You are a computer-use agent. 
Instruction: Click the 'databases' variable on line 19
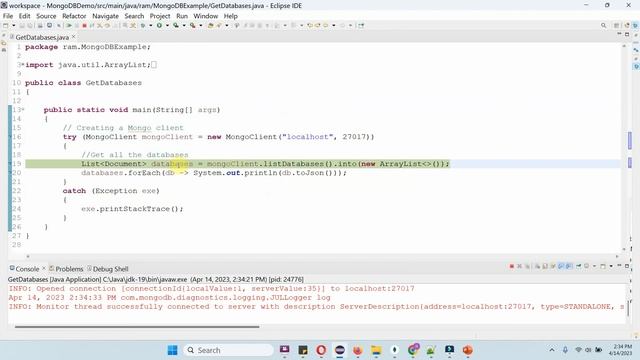172,164
